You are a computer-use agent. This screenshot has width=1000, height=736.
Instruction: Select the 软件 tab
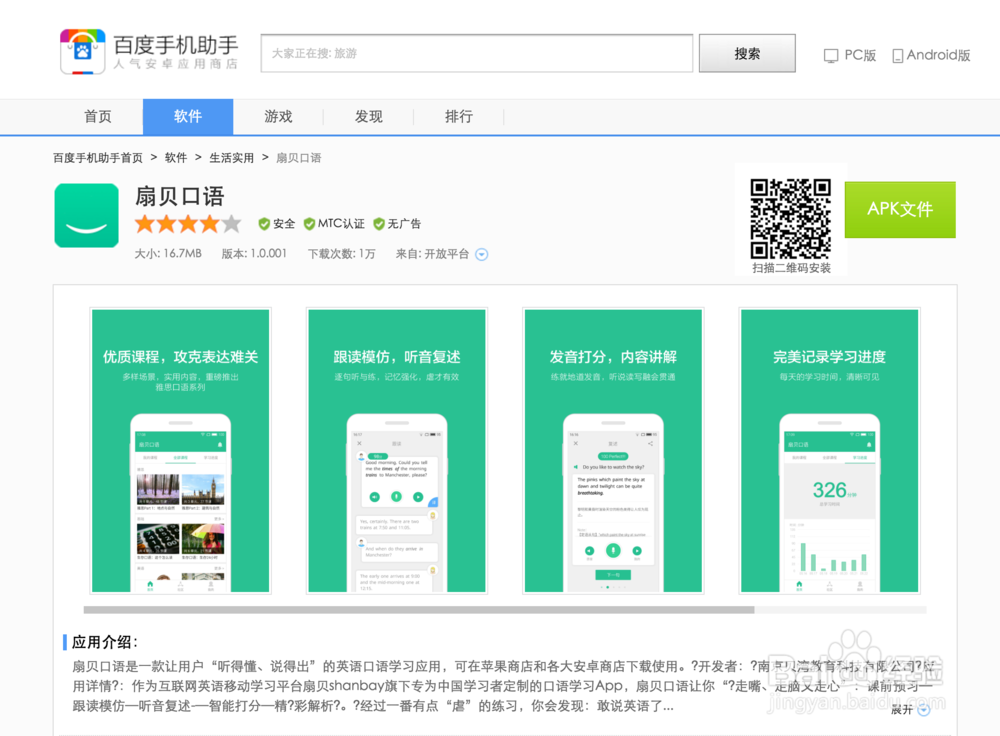188,117
